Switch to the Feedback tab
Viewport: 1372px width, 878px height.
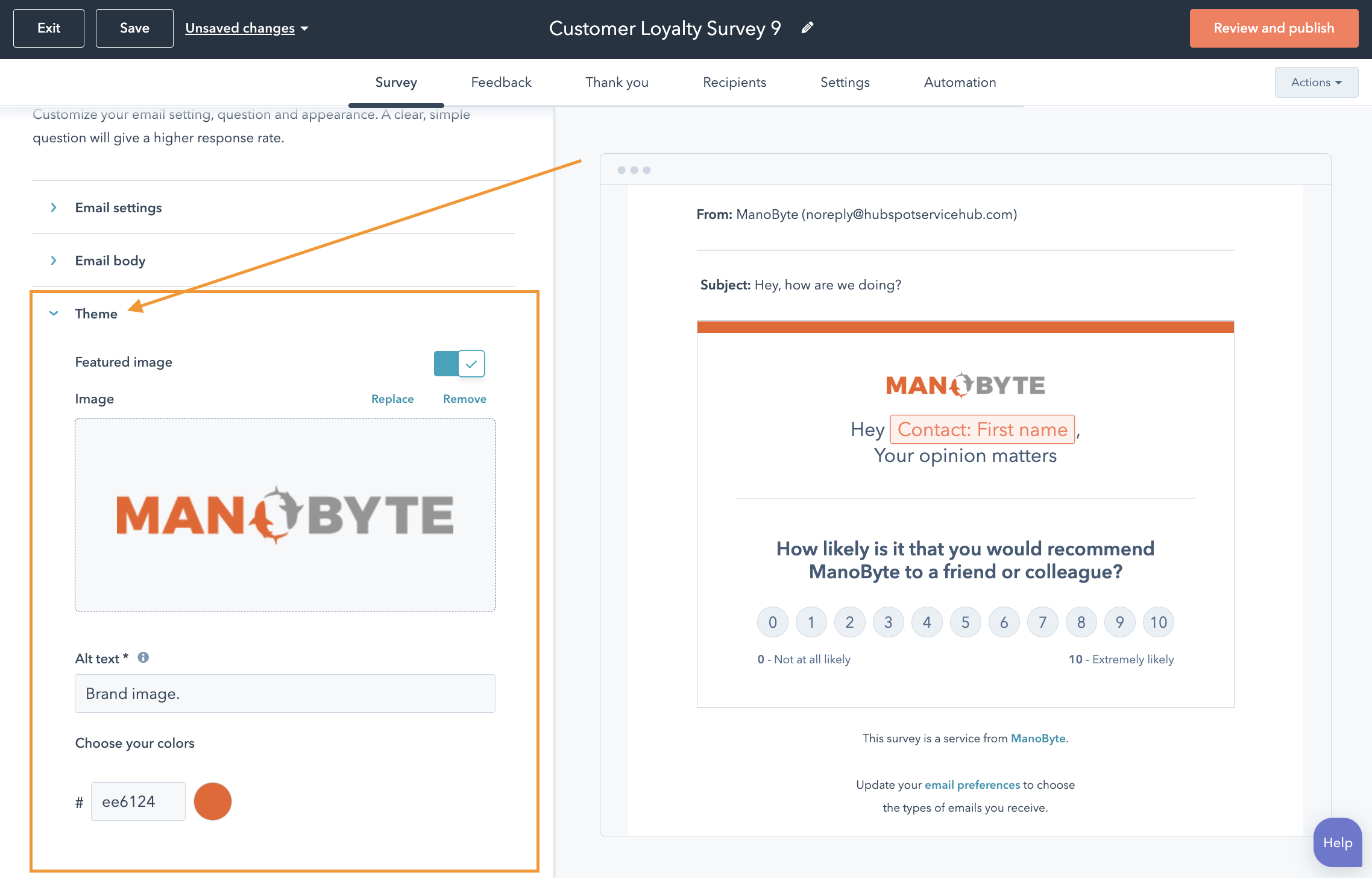point(501,82)
